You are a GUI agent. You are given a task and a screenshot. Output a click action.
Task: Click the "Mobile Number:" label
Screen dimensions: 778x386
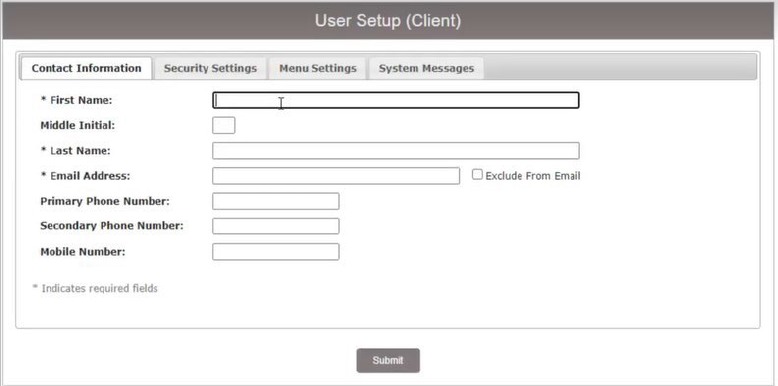83,252
